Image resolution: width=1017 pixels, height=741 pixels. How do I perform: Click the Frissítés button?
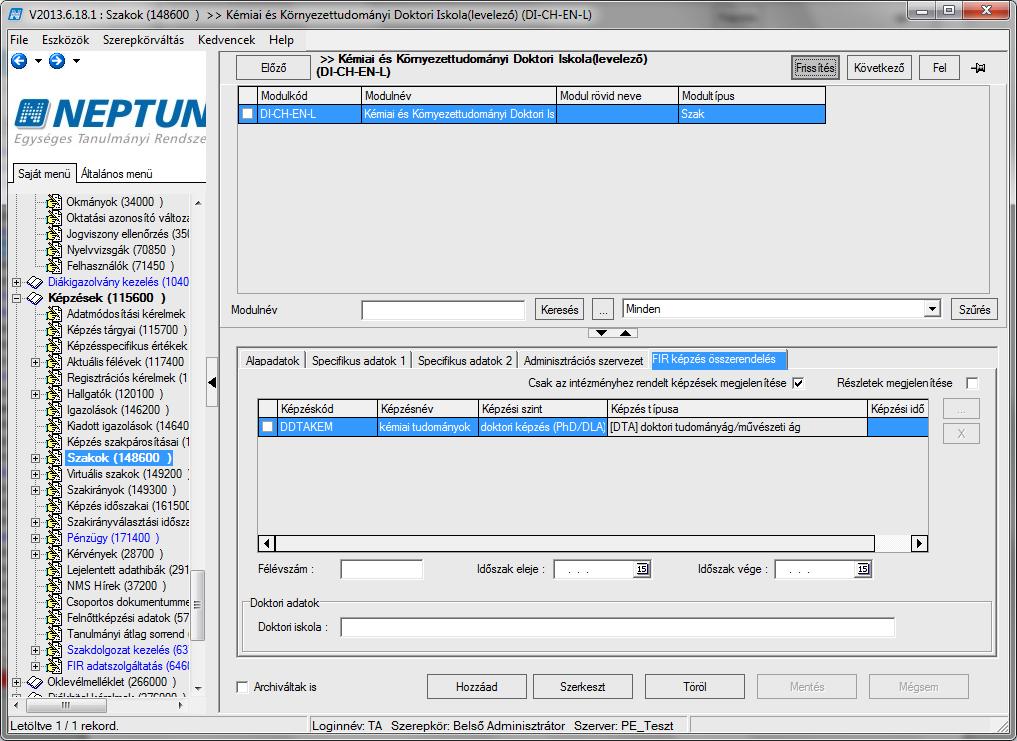[815, 67]
